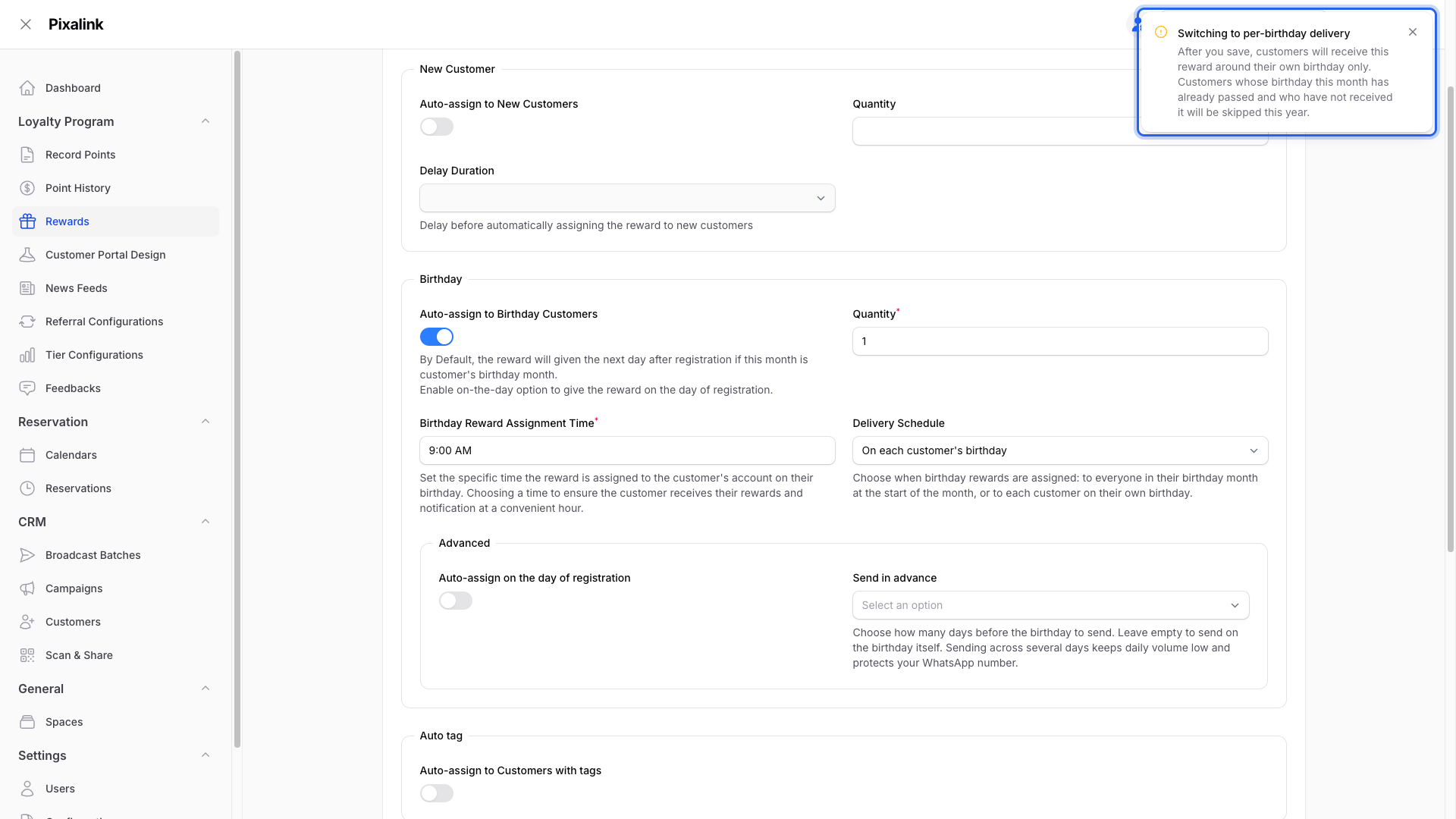Image resolution: width=1456 pixels, height=819 pixels.
Task: Enable Auto-assign on the day of registration
Action: pyautogui.click(x=456, y=601)
